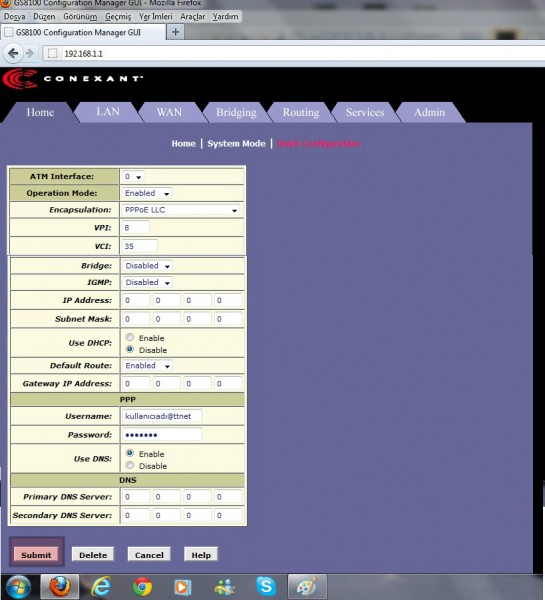The width and height of the screenshot is (545, 600).
Task: Open the Encapsulation PPPoE LLC dropdown
Action: click(x=180, y=210)
